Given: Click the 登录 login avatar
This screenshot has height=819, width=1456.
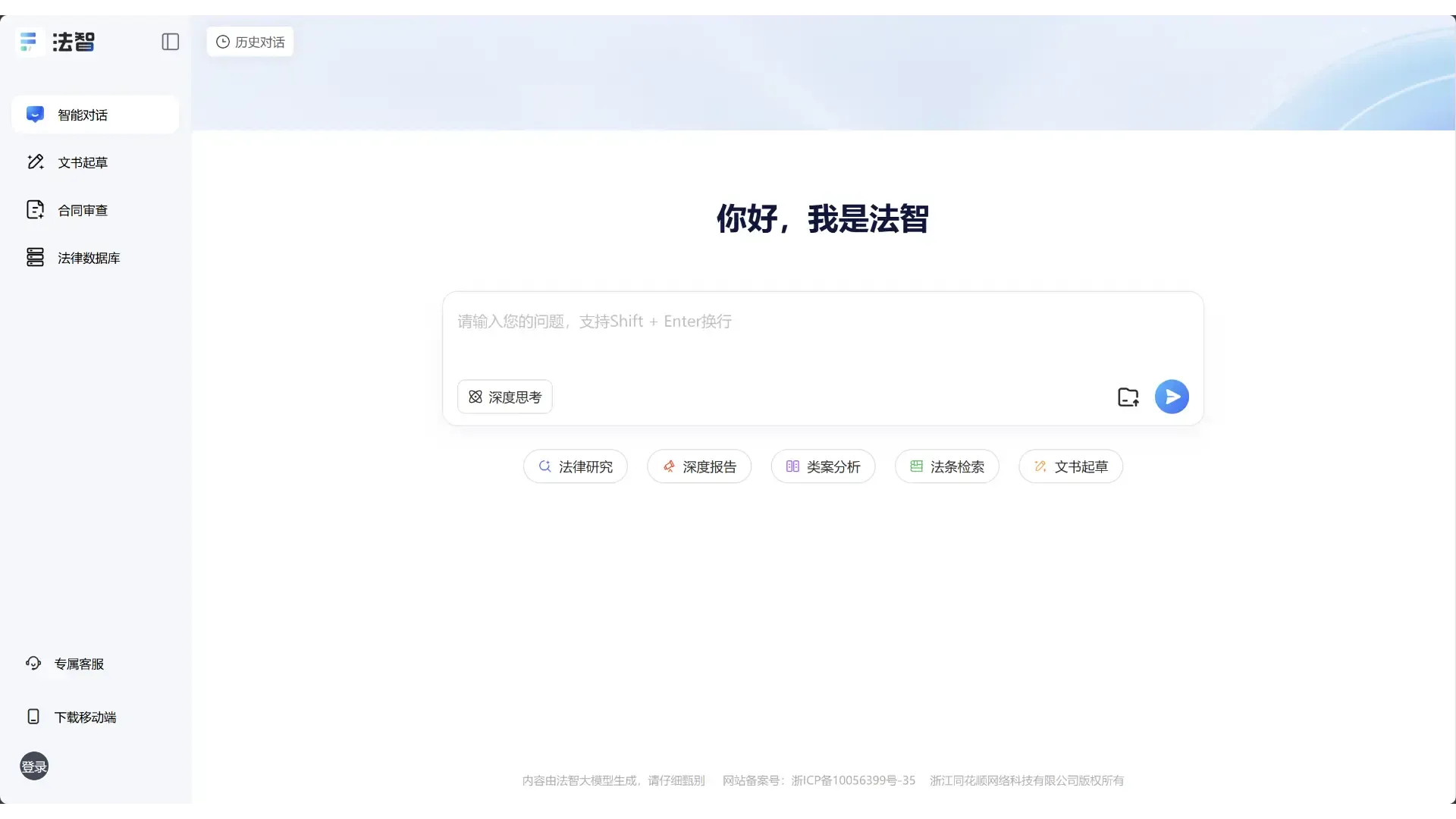Looking at the screenshot, I should [34, 767].
